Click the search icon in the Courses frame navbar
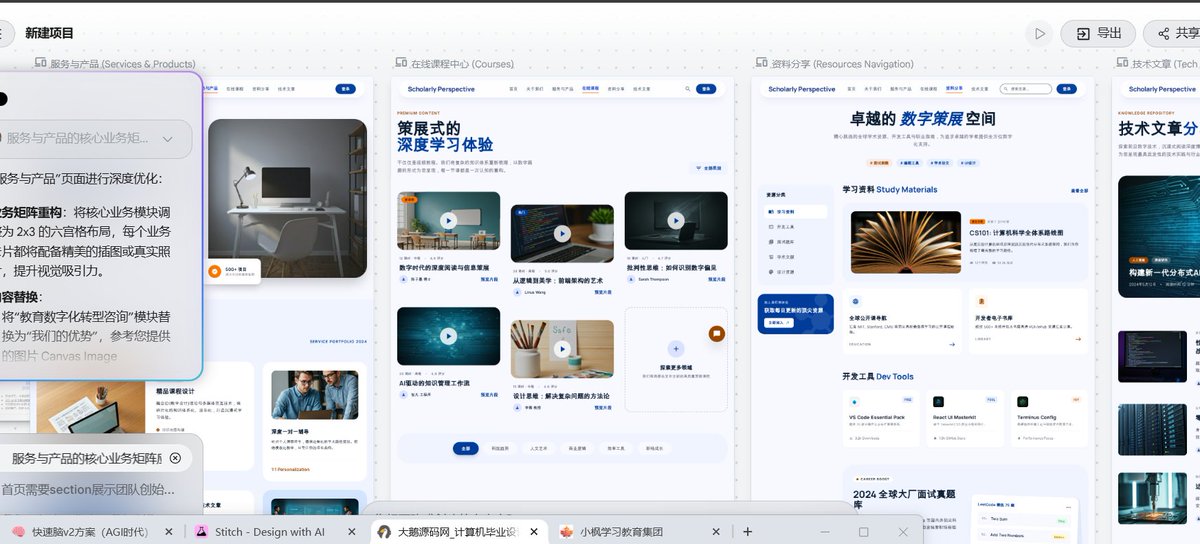 click(x=688, y=89)
